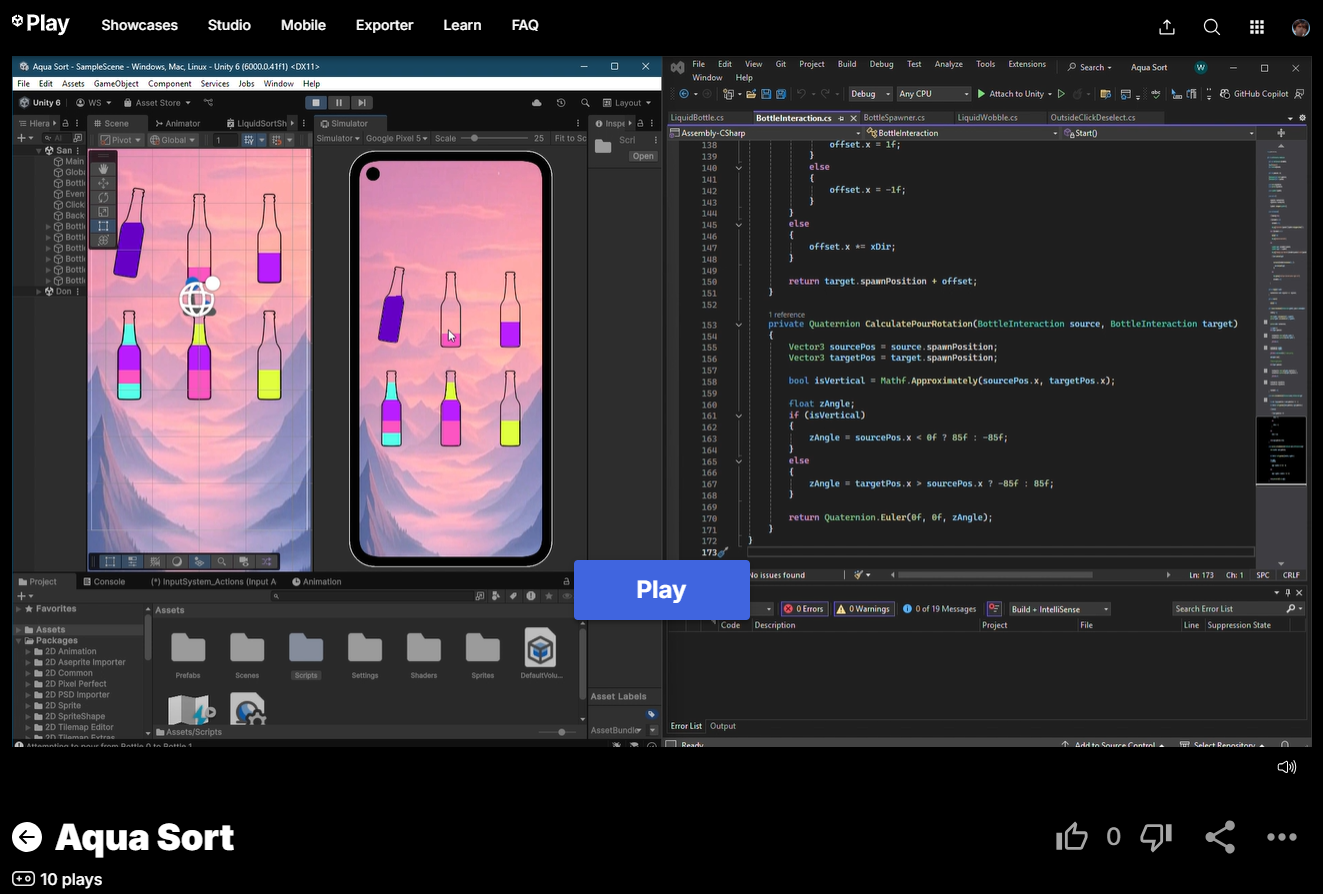Click the Unity editor's step forward button
The image size is (1323, 894).
click(362, 103)
